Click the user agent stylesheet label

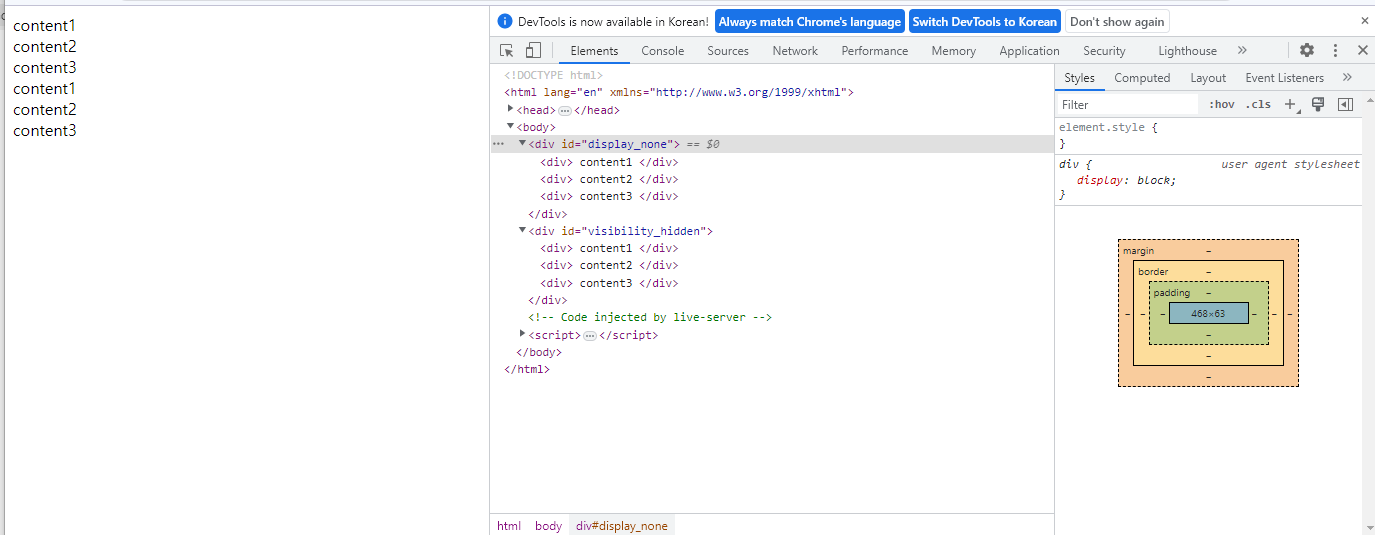pyautogui.click(x=1290, y=164)
